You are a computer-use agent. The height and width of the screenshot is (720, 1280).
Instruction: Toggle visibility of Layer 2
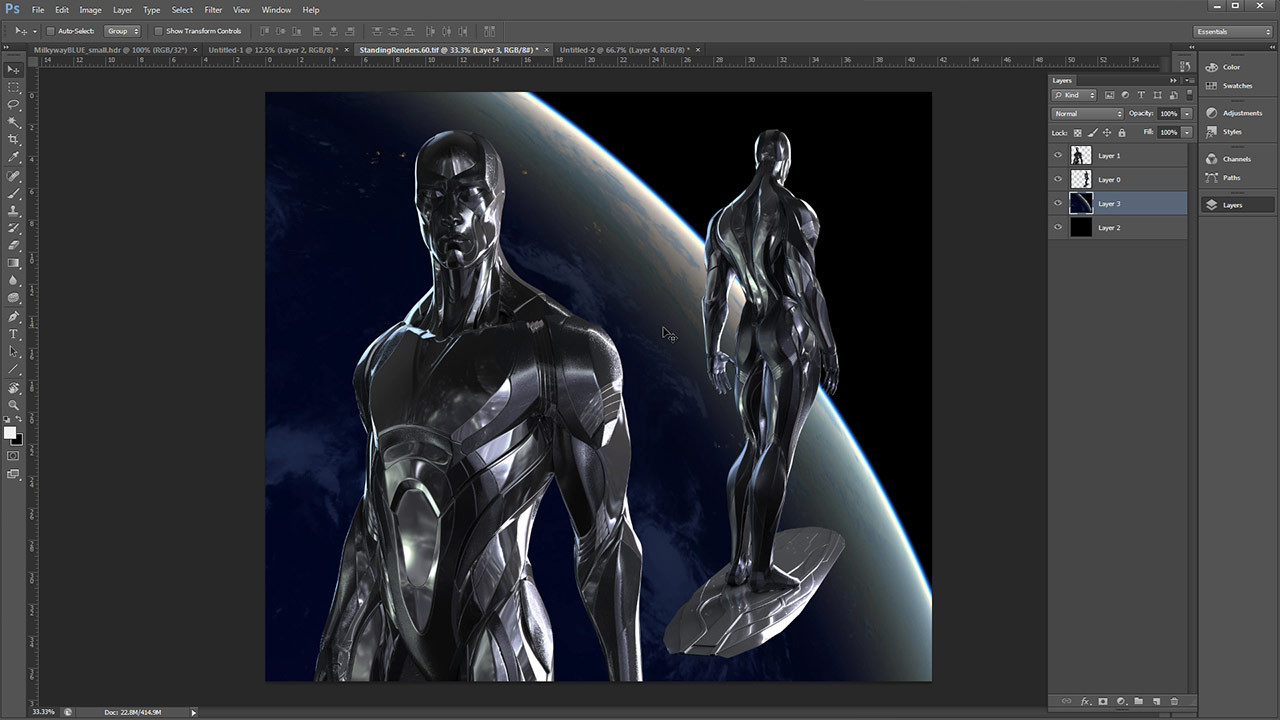pyautogui.click(x=1058, y=228)
